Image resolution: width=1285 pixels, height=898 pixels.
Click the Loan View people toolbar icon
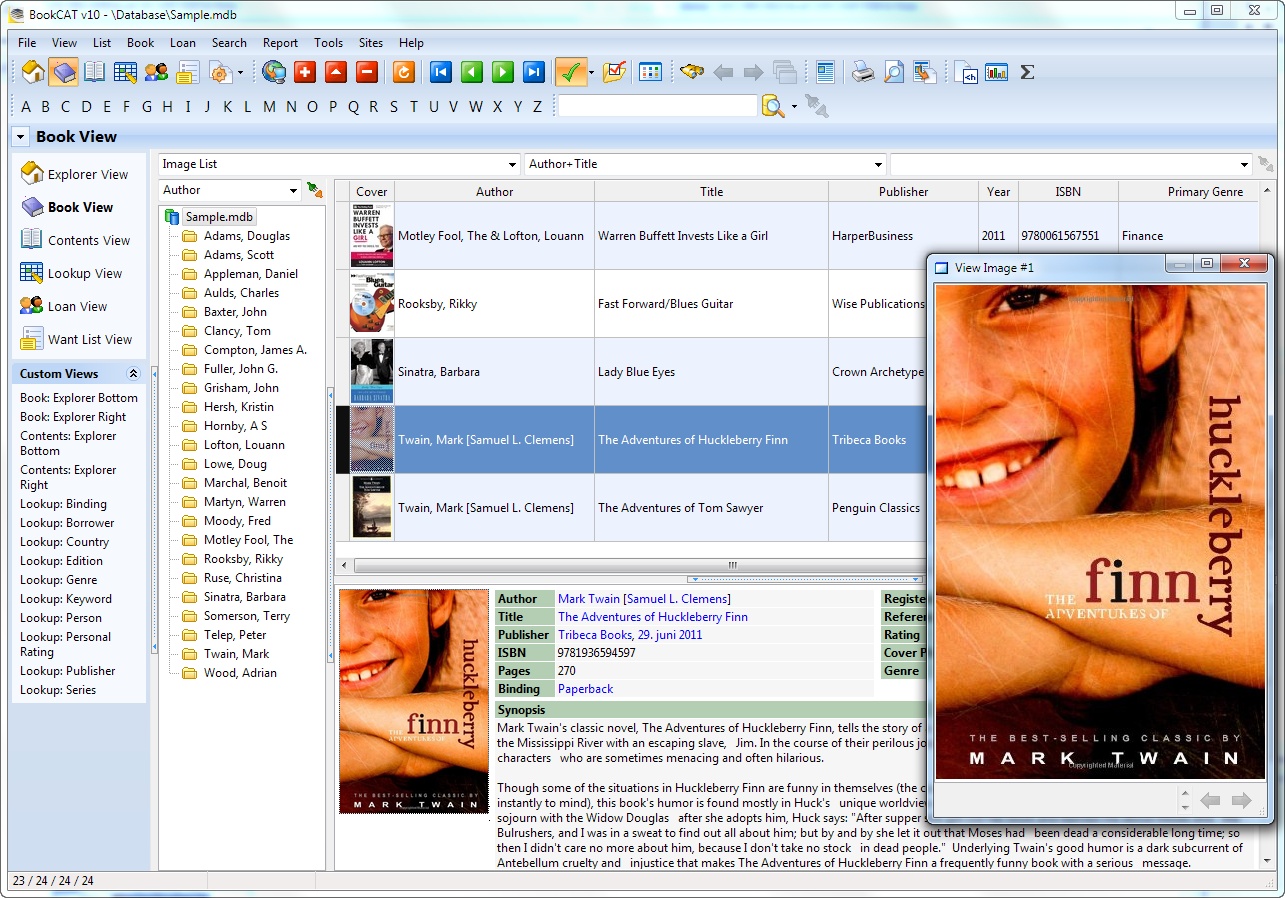[x=156, y=72]
